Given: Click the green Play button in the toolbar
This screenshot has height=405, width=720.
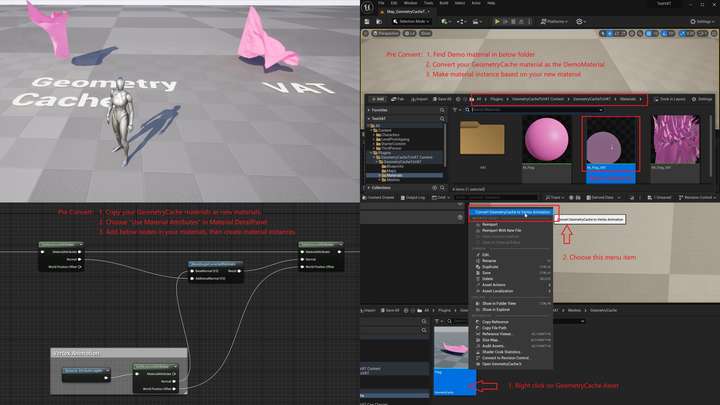Looking at the screenshot, I should pos(497,22).
